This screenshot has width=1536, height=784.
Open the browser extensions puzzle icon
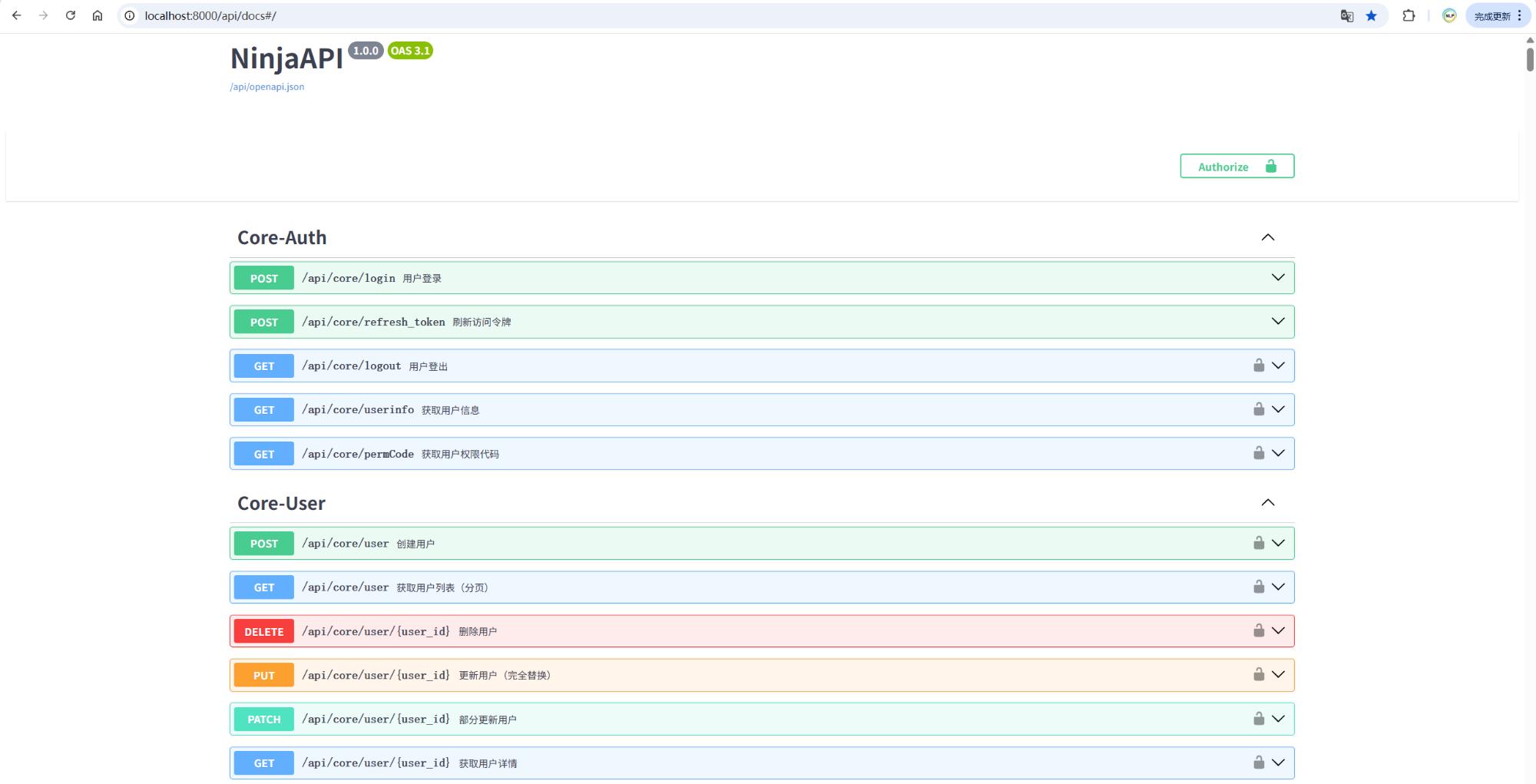click(1409, 15)
